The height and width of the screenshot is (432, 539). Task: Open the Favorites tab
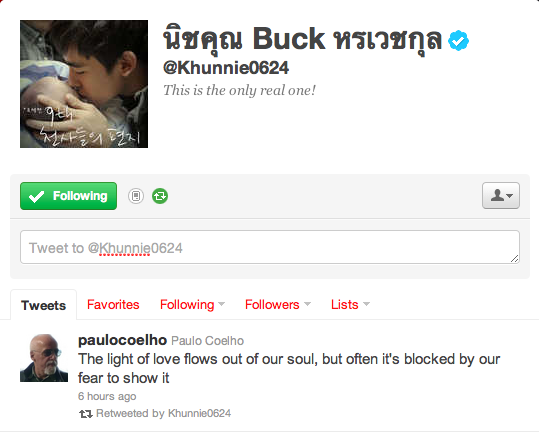[x=113, y=304]
